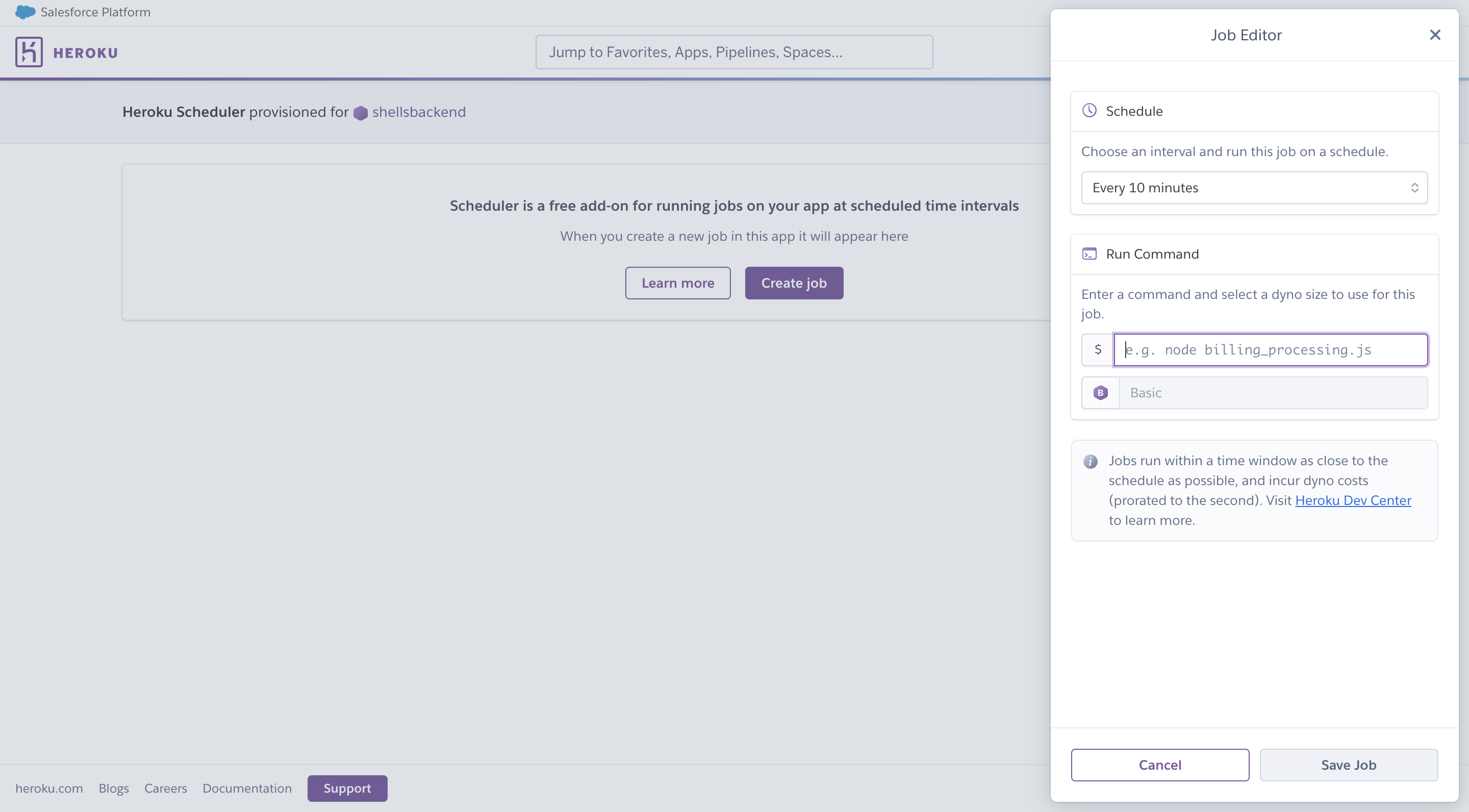Click the Heroku Scheduler heading text
The width and height of the screenshot is (1469, 812).
pos(184,112)
